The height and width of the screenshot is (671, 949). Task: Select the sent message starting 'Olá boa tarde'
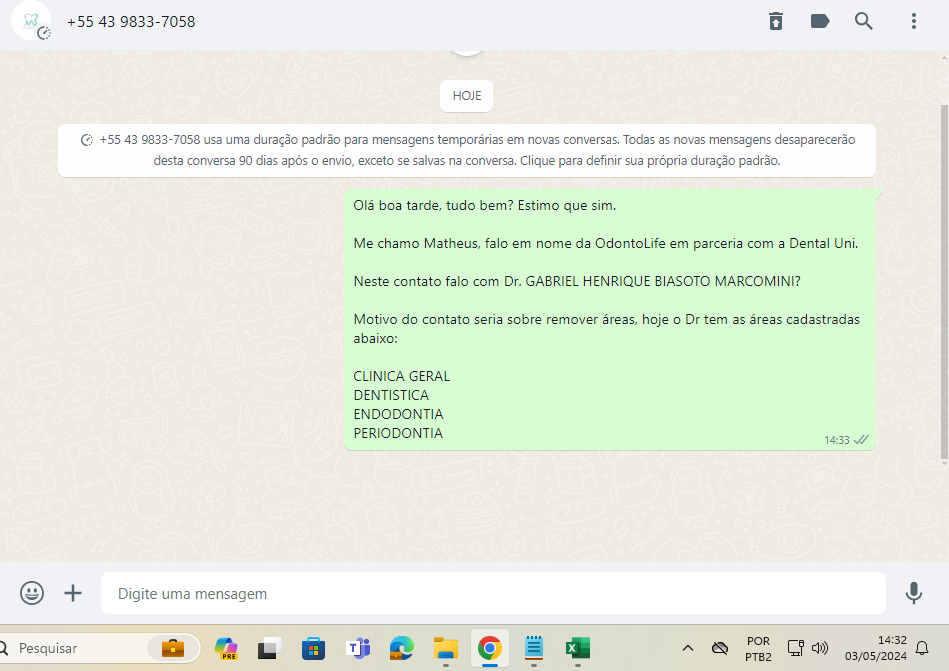tap(609, 319)
